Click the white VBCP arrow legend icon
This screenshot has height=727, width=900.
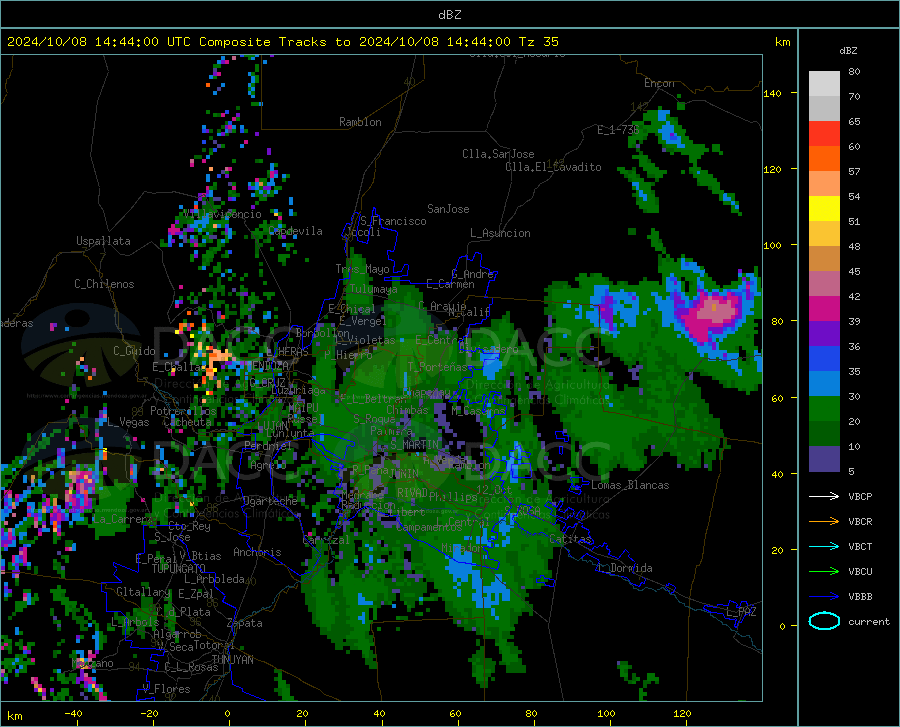824,496
